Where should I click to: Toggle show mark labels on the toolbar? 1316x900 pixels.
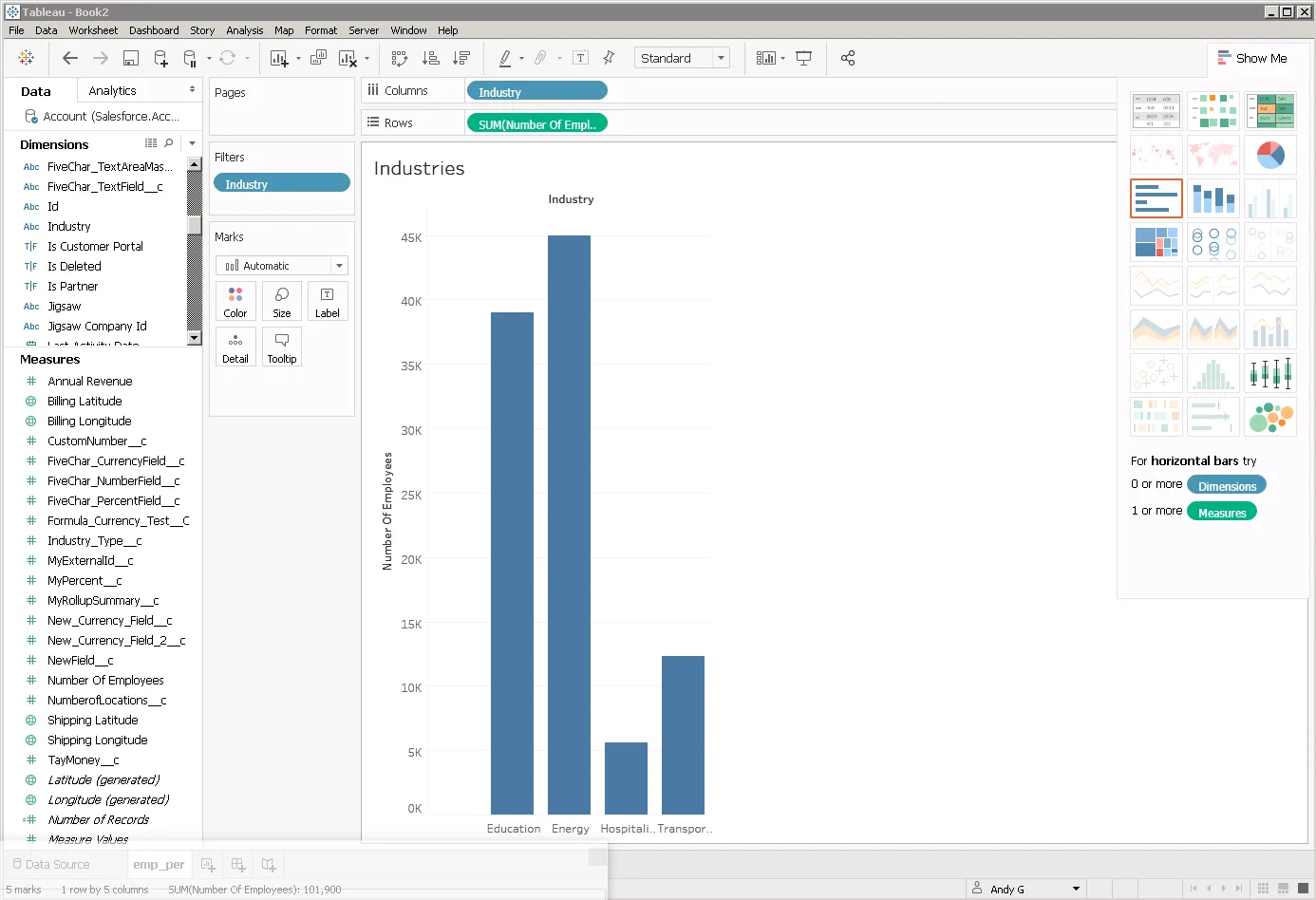(579, 58)
